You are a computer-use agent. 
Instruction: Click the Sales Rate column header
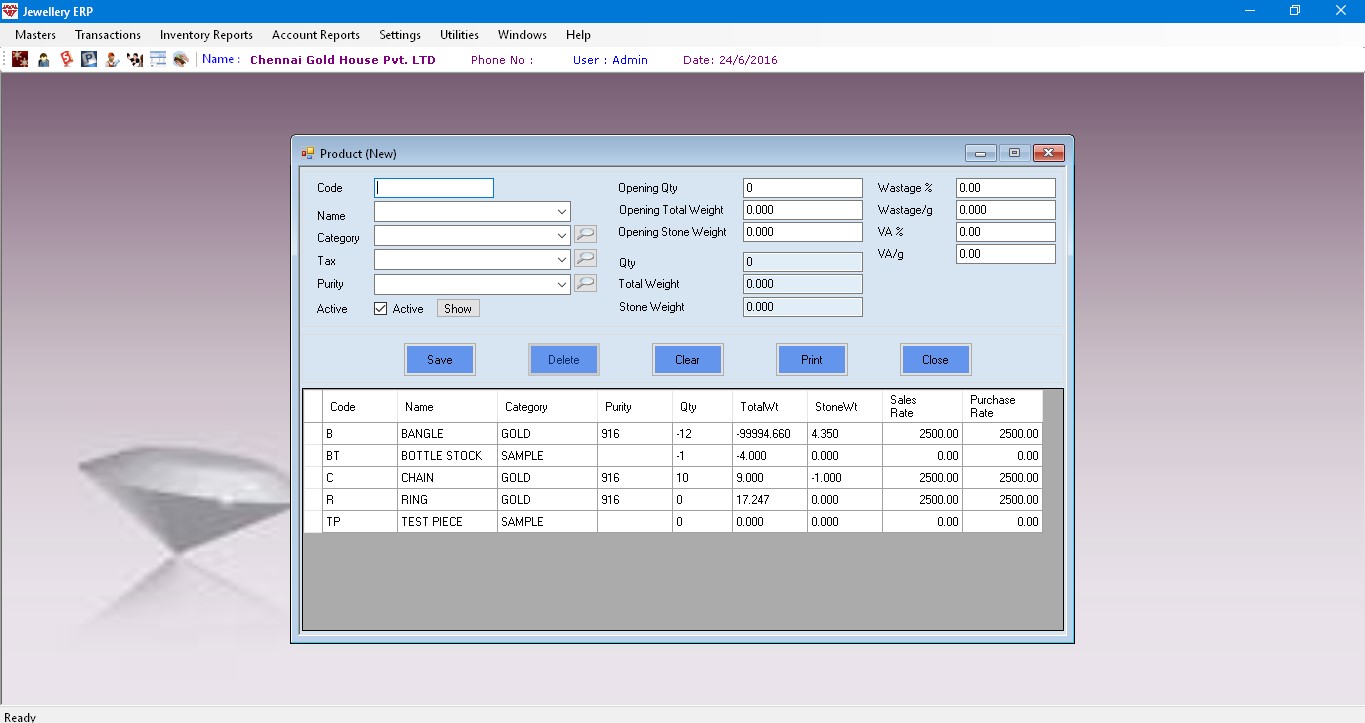tap(922, 407)
